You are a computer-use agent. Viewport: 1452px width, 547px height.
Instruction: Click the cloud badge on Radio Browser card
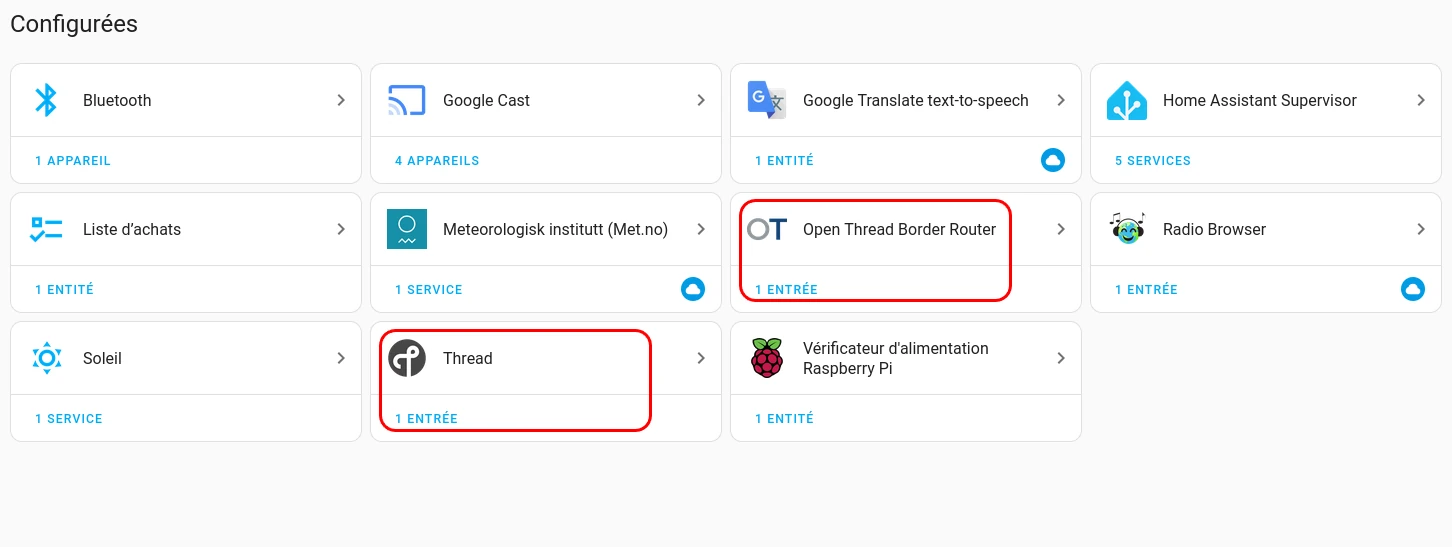tap(1413, 289)
